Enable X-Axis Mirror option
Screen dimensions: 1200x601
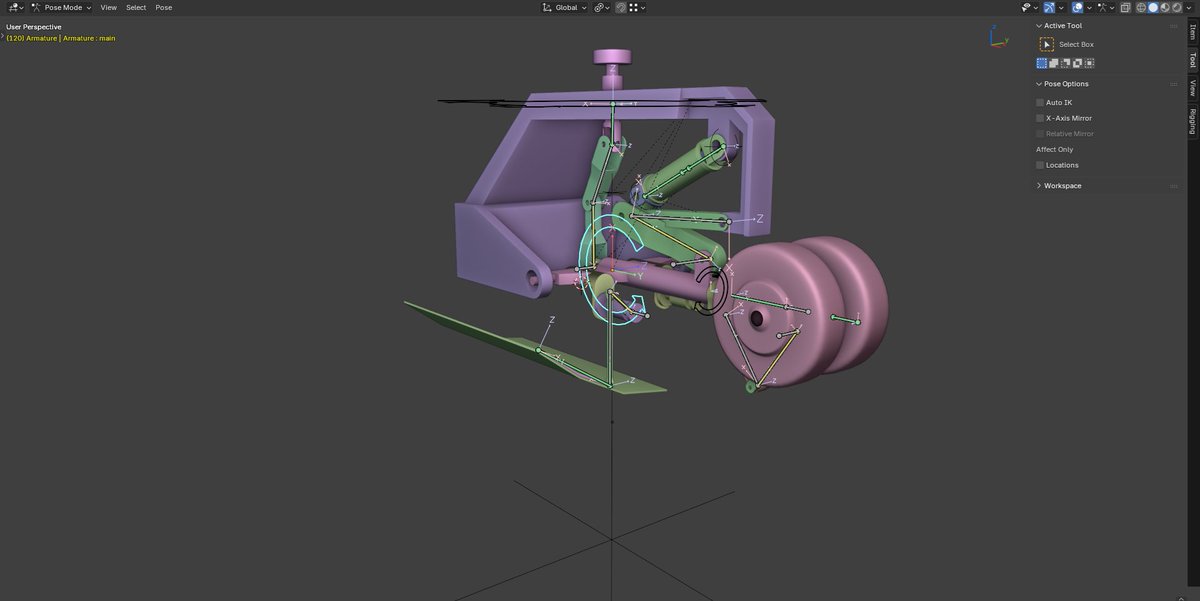1040,117
